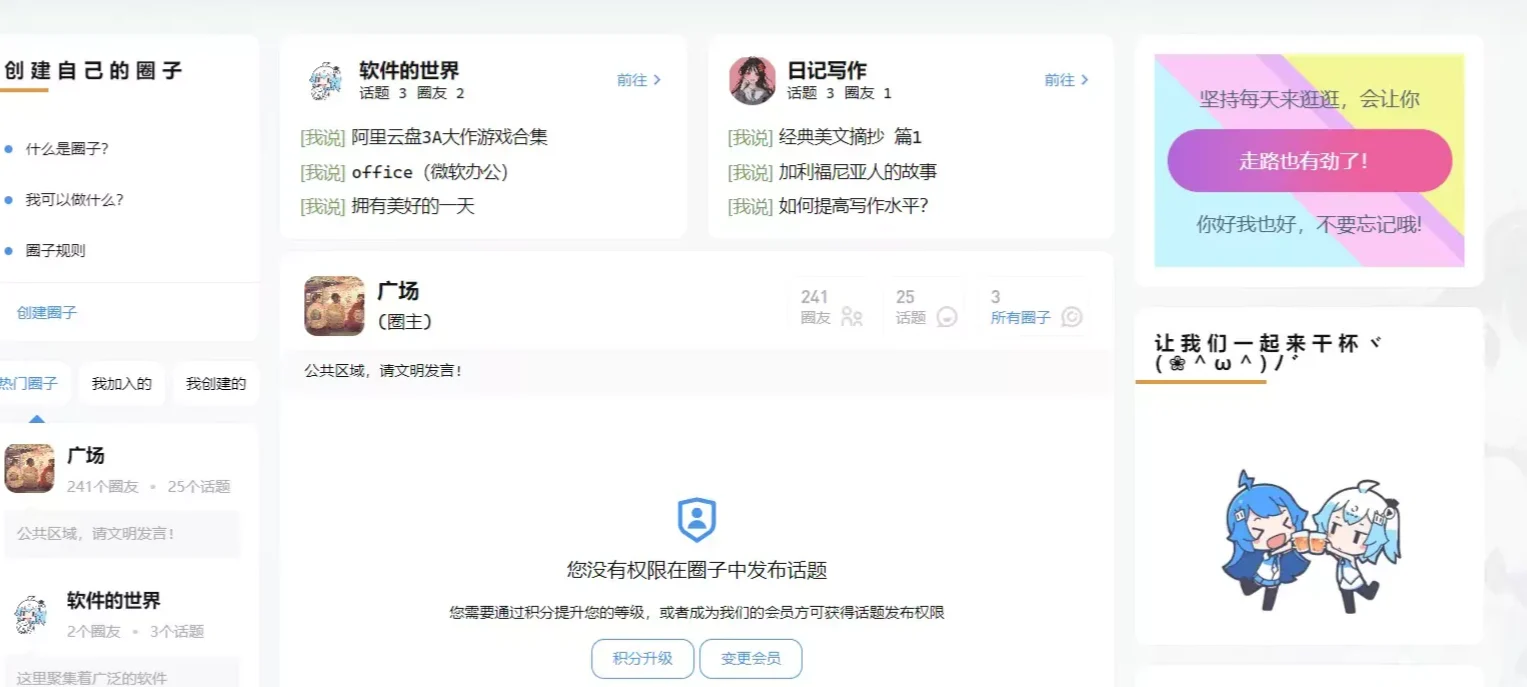
Task: Click the 软件的世界 circle avatar icon
Action: pos(325,81)
